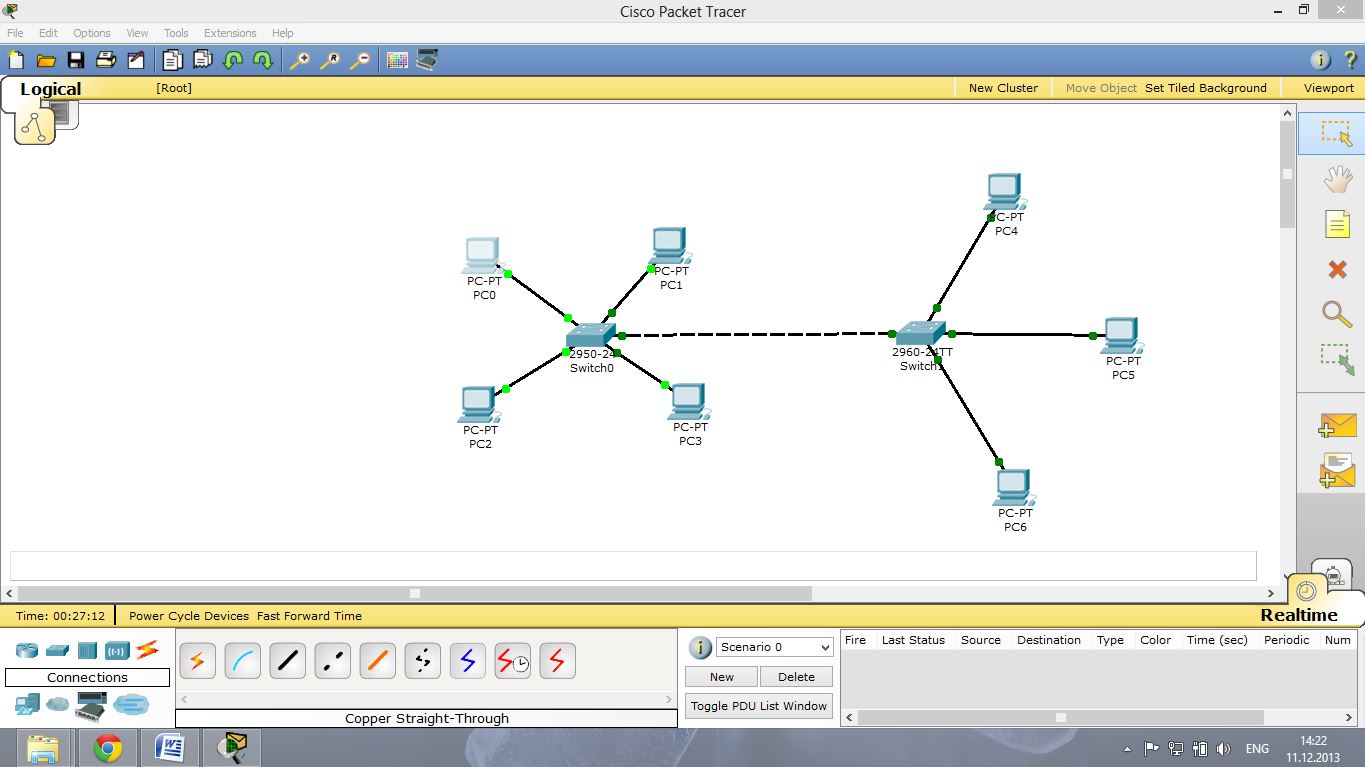Choose automatic connection type

coord(197,661)
